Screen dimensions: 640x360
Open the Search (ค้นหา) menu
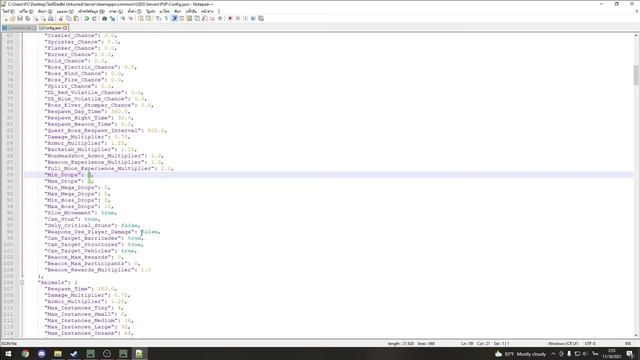[x=45, y=11]
